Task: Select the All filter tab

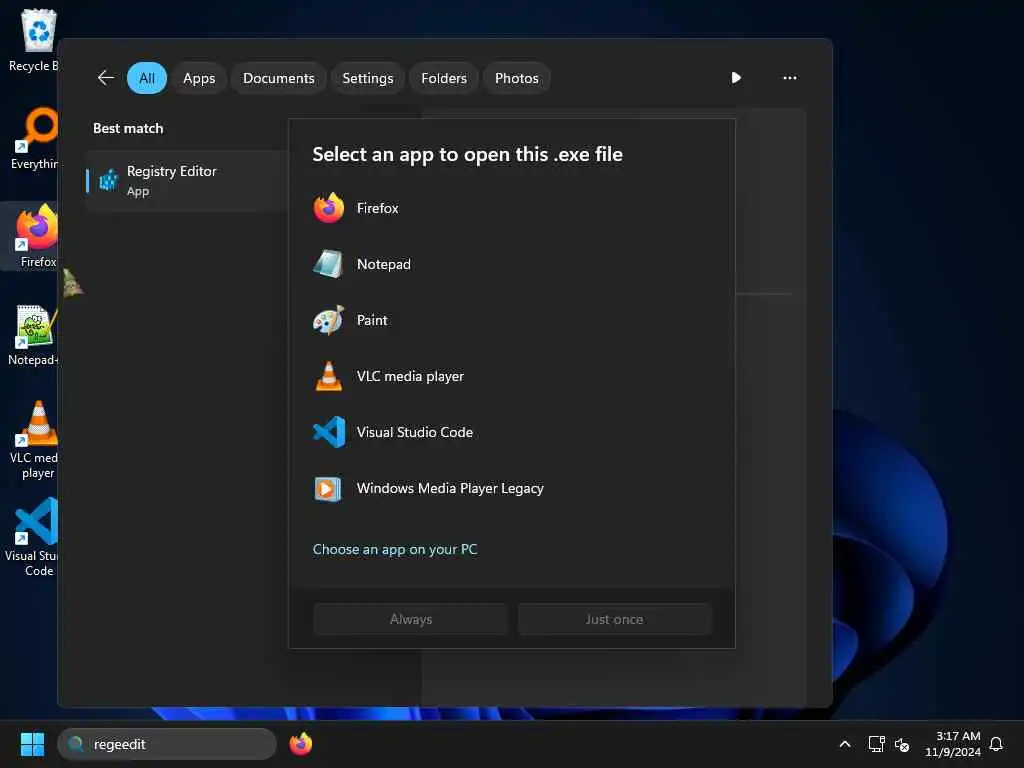Action: pyautogui.click(x=147, y=78)
